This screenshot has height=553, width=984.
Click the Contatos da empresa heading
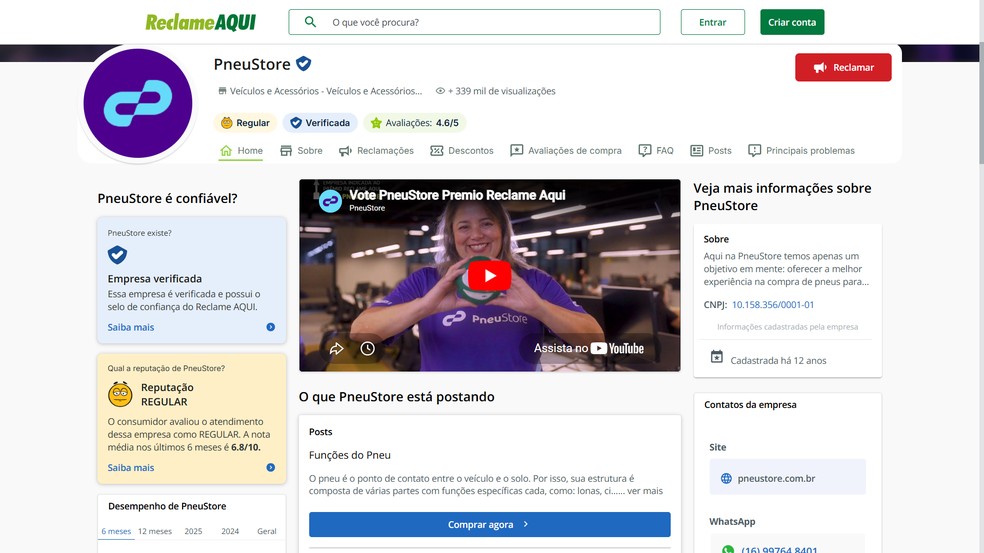pyautogui.click(x=750, y=405)
